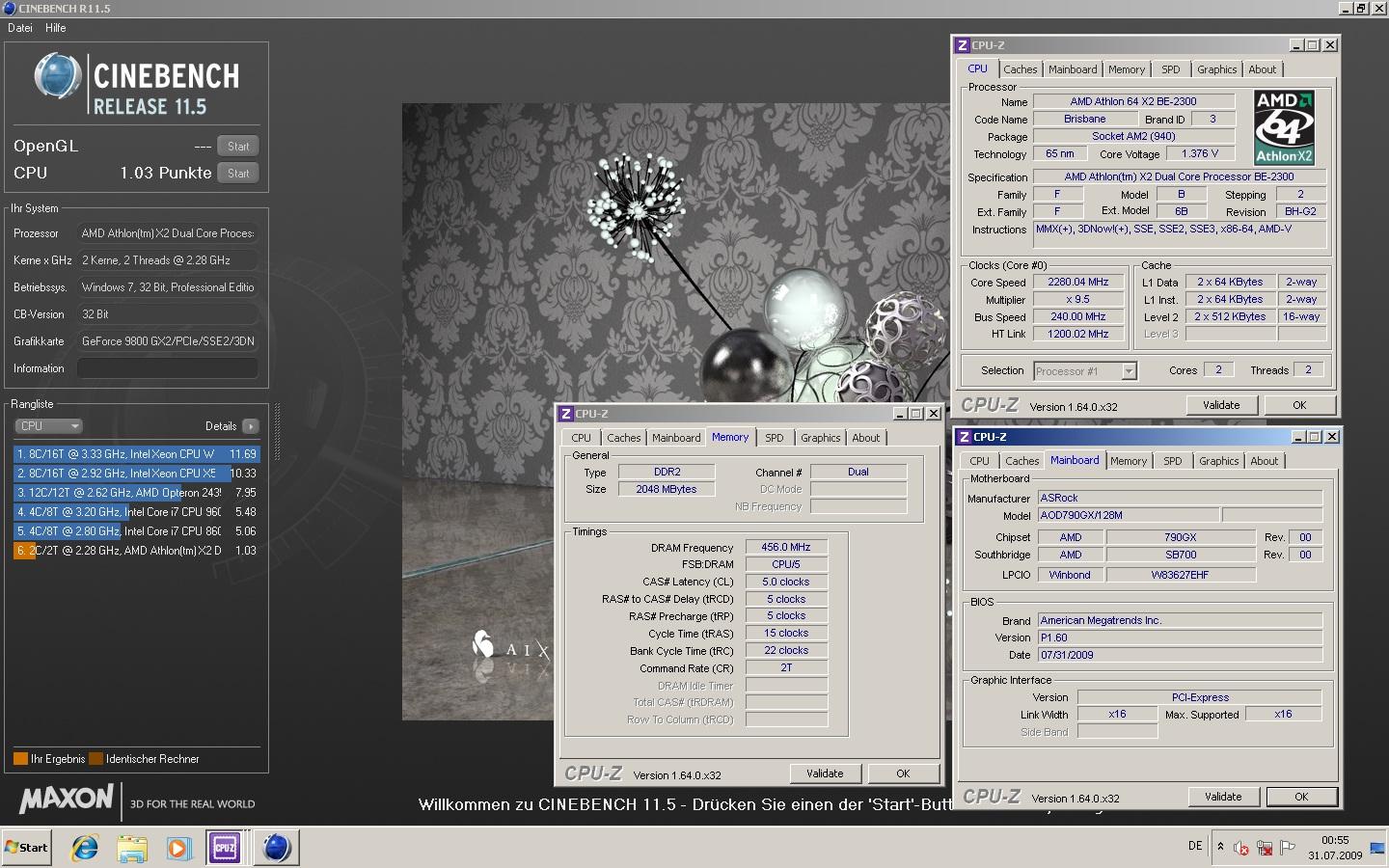Click the Z icon of CPU-Z Memory window title bar

566,414
